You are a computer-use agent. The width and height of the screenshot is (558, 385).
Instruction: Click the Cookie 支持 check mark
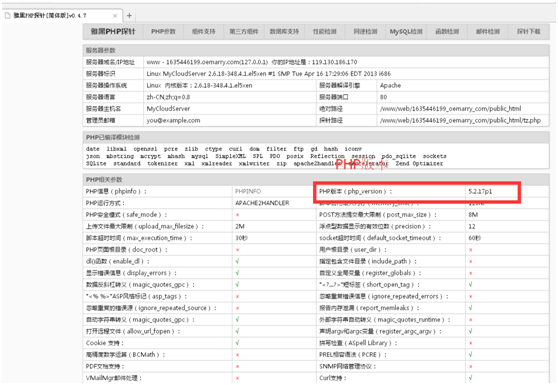click(x=237, y=343)
